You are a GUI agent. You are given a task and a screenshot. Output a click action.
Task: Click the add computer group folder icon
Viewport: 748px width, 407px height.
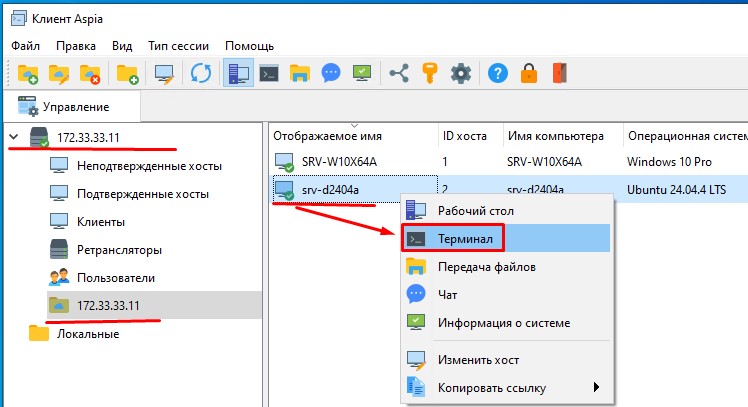tap(127, 73)
